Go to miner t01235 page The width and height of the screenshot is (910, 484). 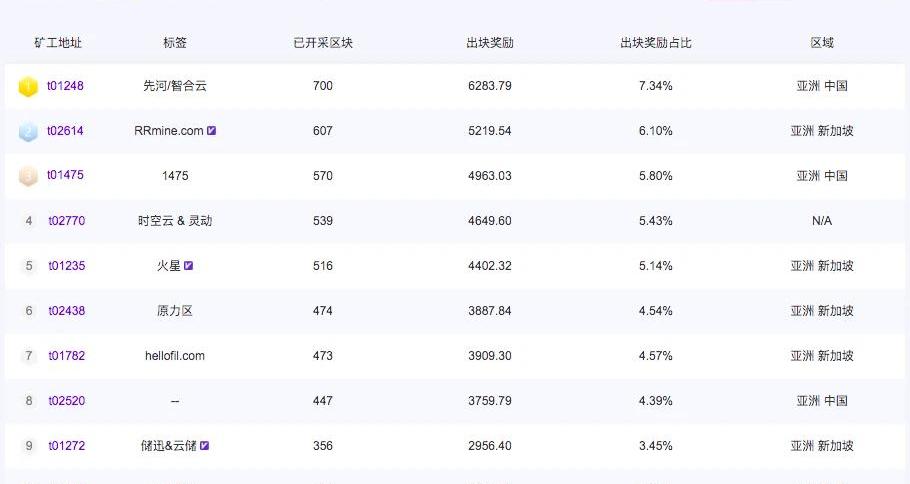(x=67, y=266)
